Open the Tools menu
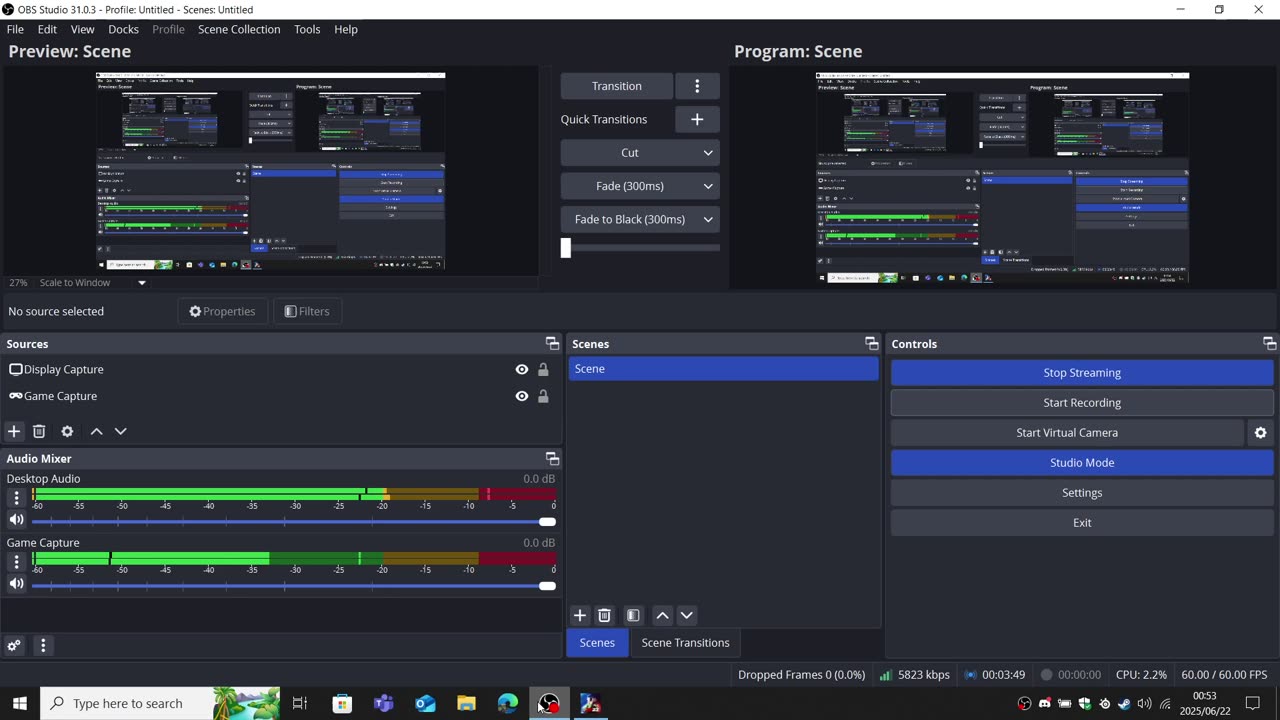 coord(307,29)
